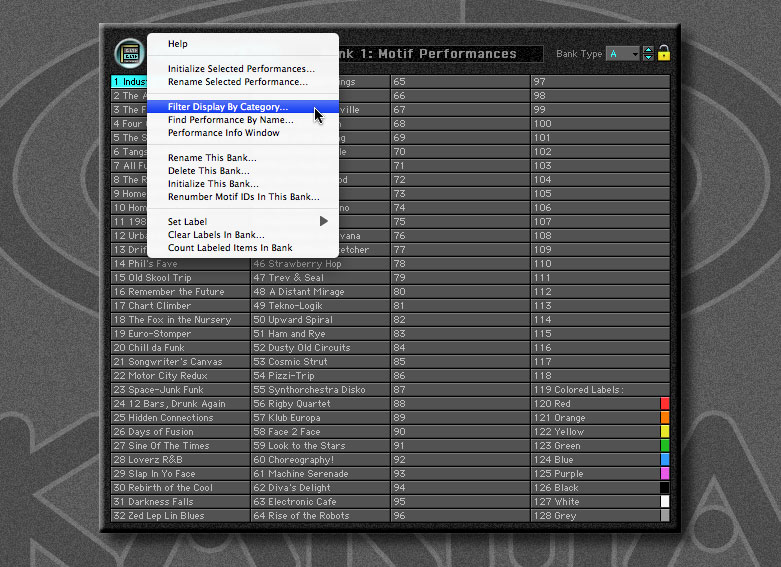Select Find Performance By Name in menu
This screenshot has width=781, height=567.
tap(230, 120)
